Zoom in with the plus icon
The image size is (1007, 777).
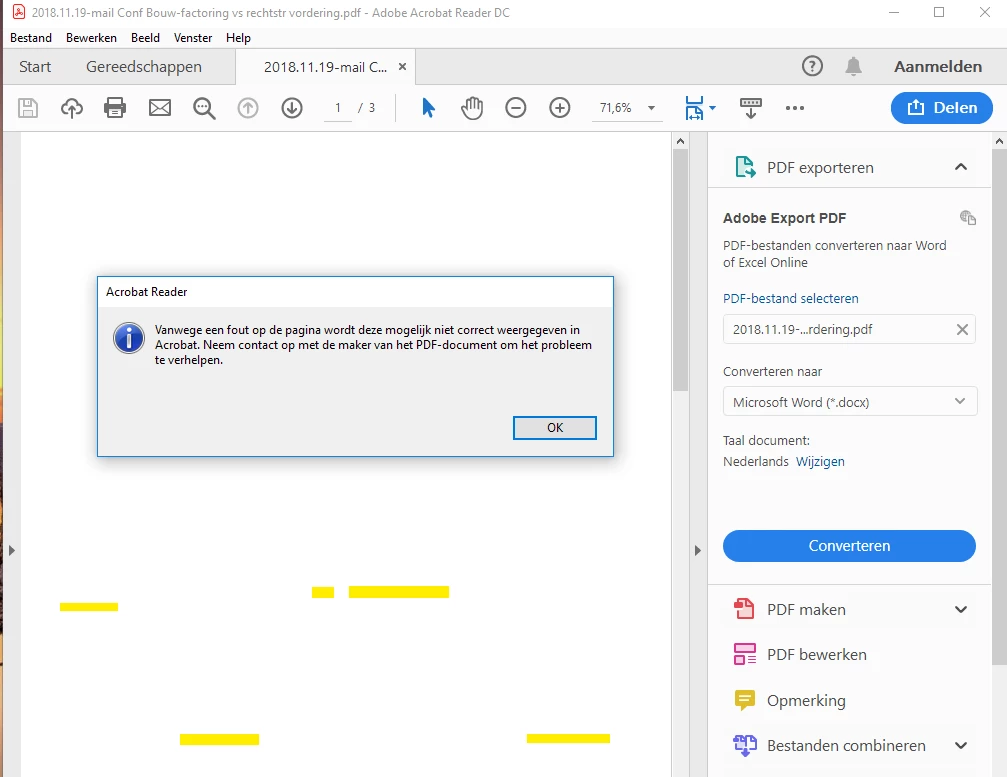pos(560,108)
